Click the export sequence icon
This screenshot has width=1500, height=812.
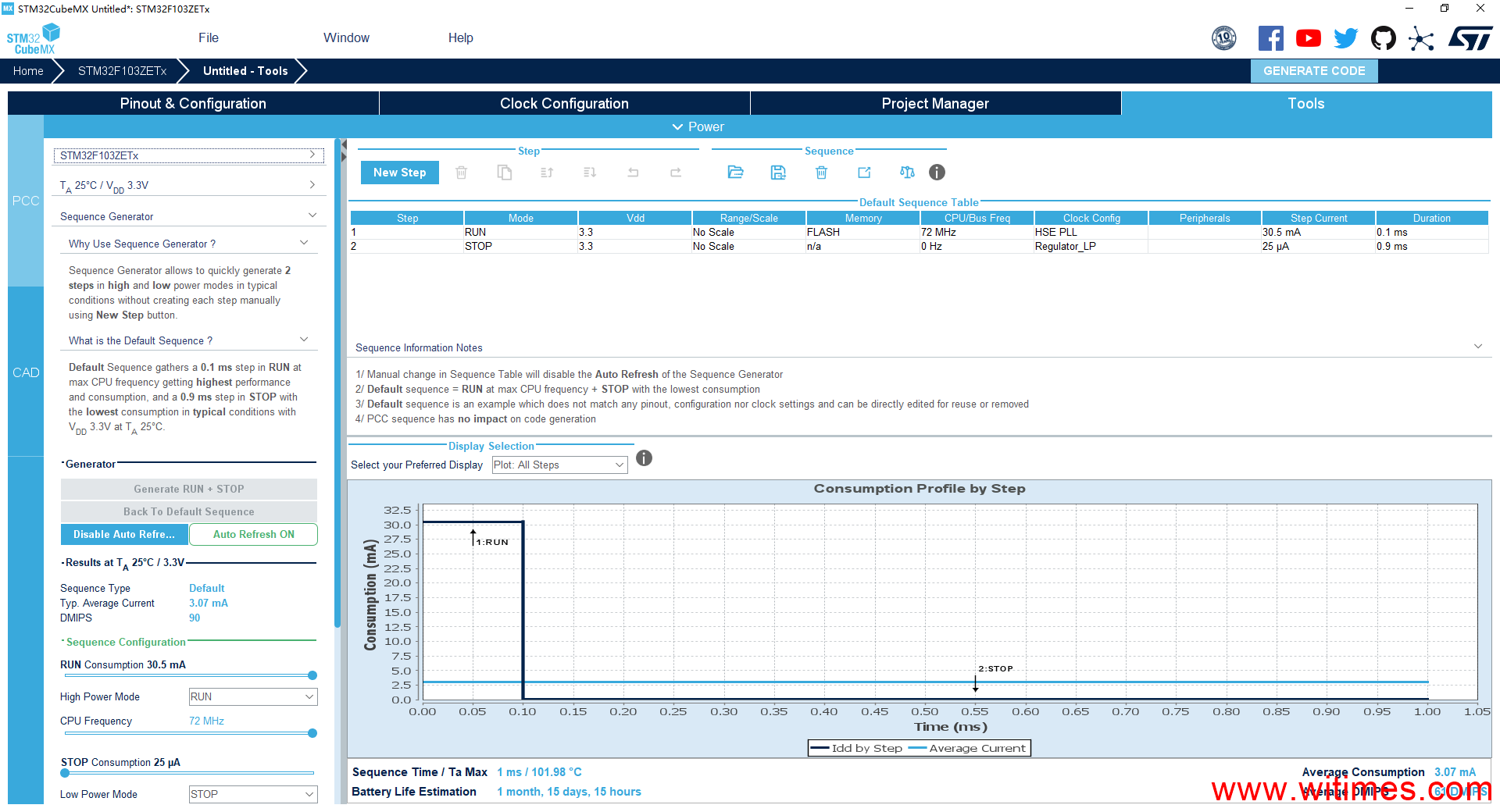point(864,173)
